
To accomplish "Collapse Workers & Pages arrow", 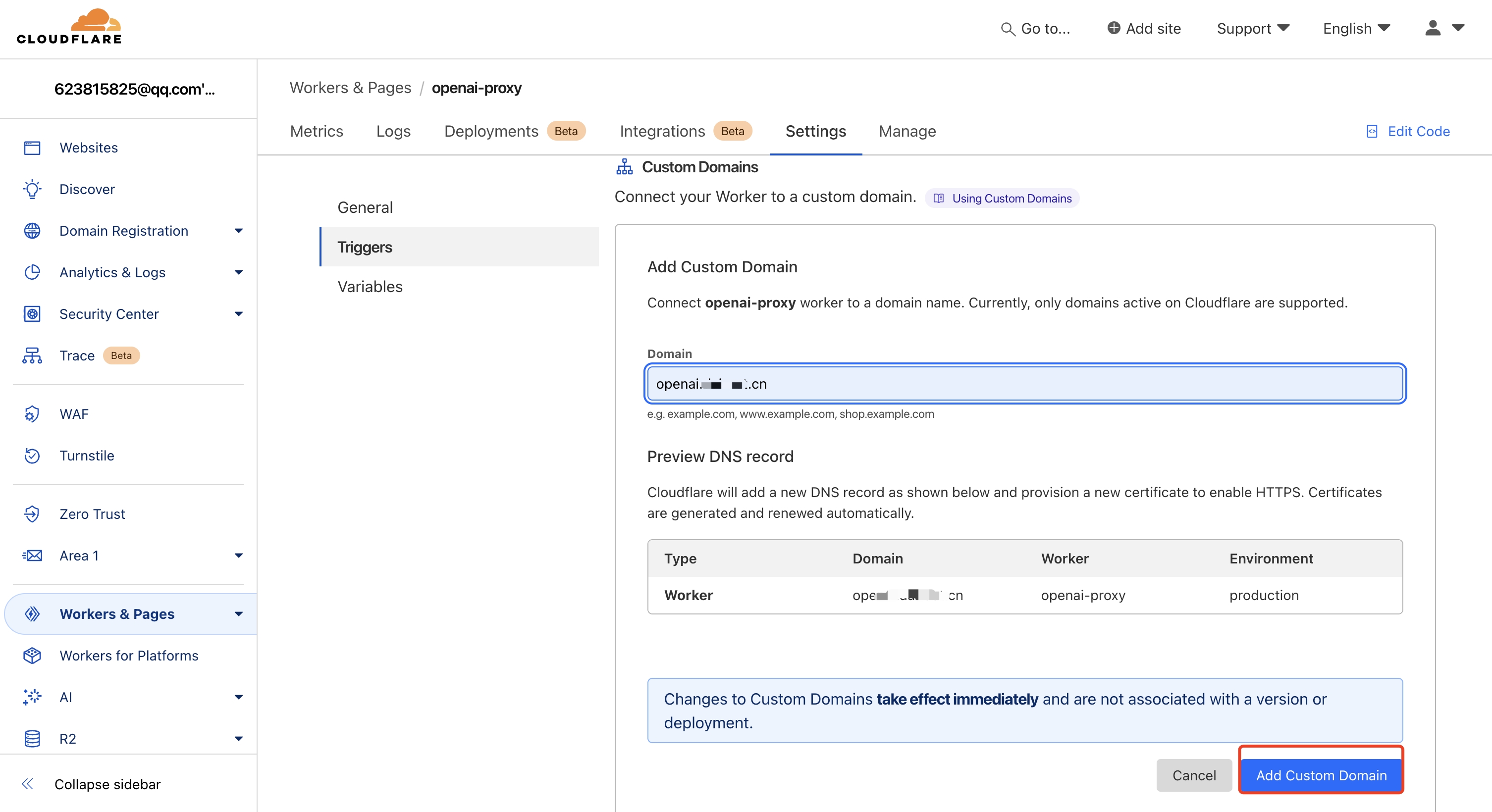I will click(x=239, y=613).
